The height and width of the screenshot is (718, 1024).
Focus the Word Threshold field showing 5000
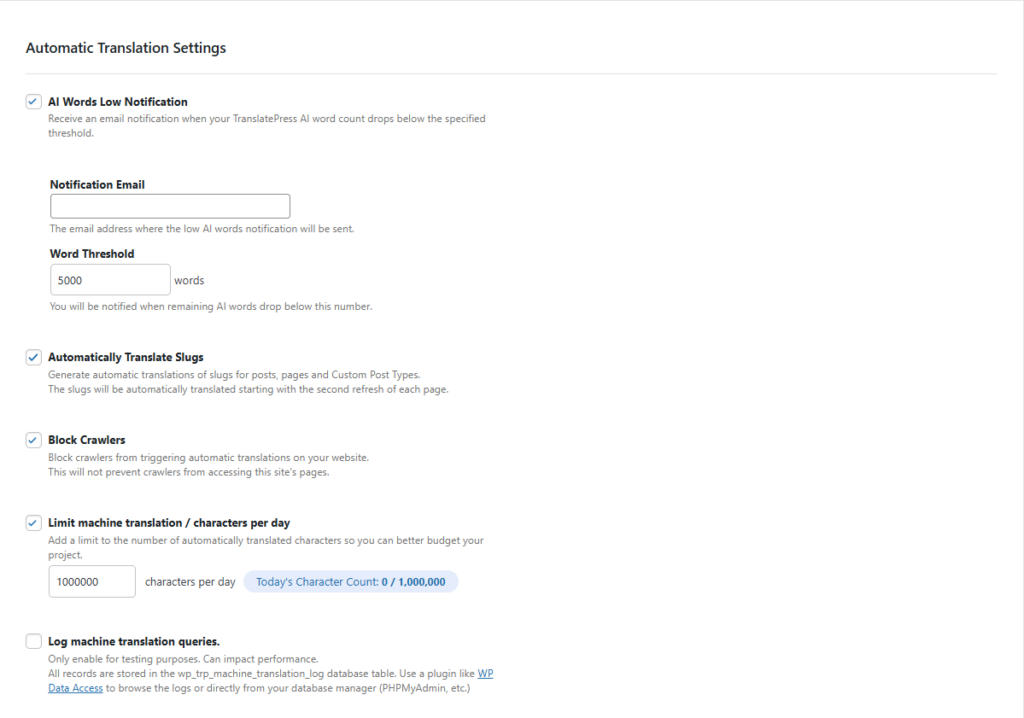coord(110,280)
